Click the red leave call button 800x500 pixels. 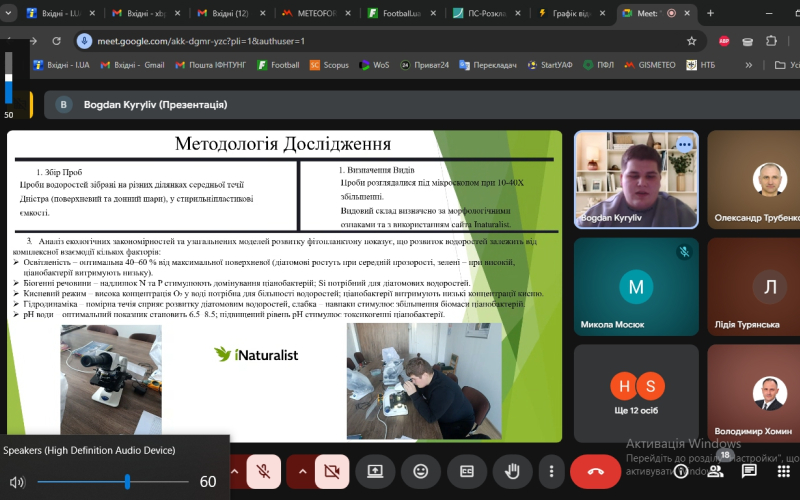(595, 470)
